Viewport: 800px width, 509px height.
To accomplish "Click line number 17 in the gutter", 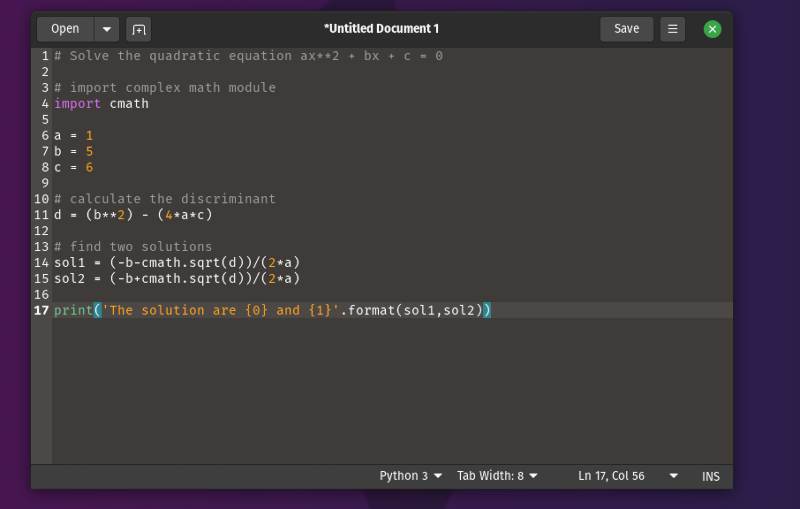I will [x=41, y=310].
